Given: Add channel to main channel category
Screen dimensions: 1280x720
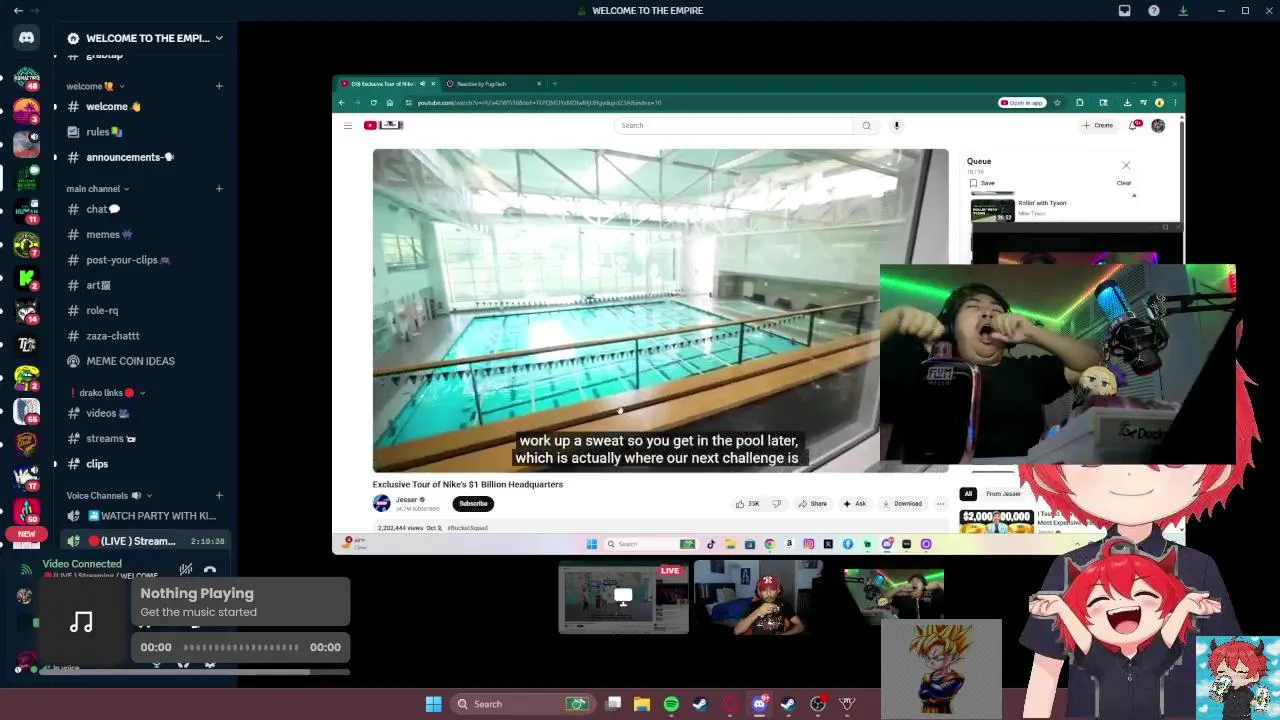Looking at the screenshot, I should pyautogui.click(x=219, y=188).
